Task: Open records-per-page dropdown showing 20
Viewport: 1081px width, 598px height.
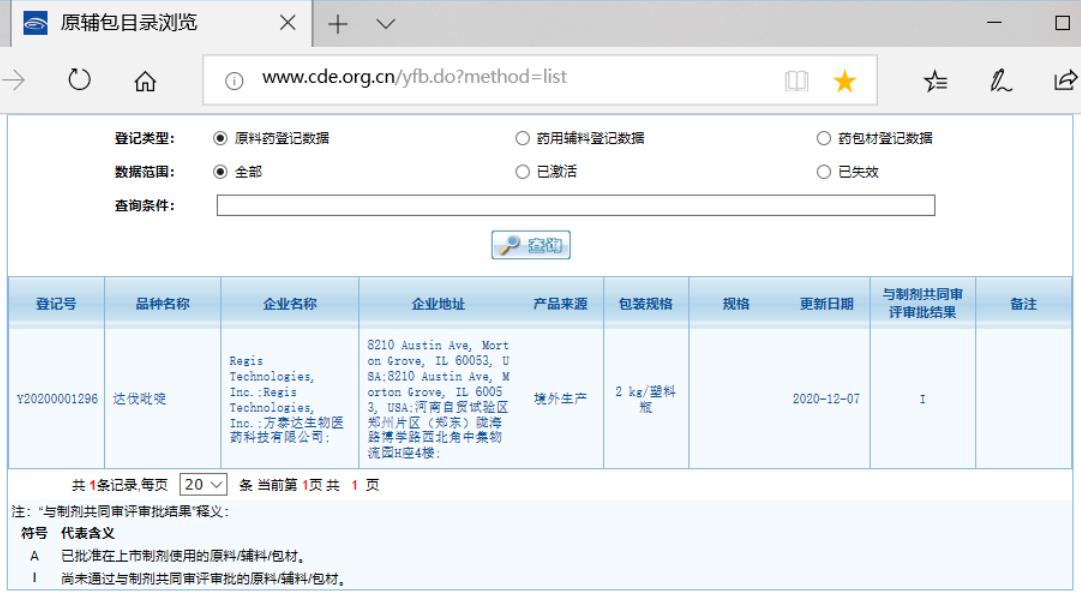Action: coord(205,484)
